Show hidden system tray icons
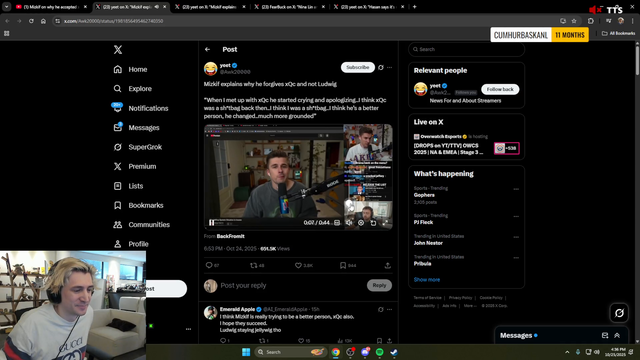The width and height of the screenshot is (640, 360). [x=567, y=352]
